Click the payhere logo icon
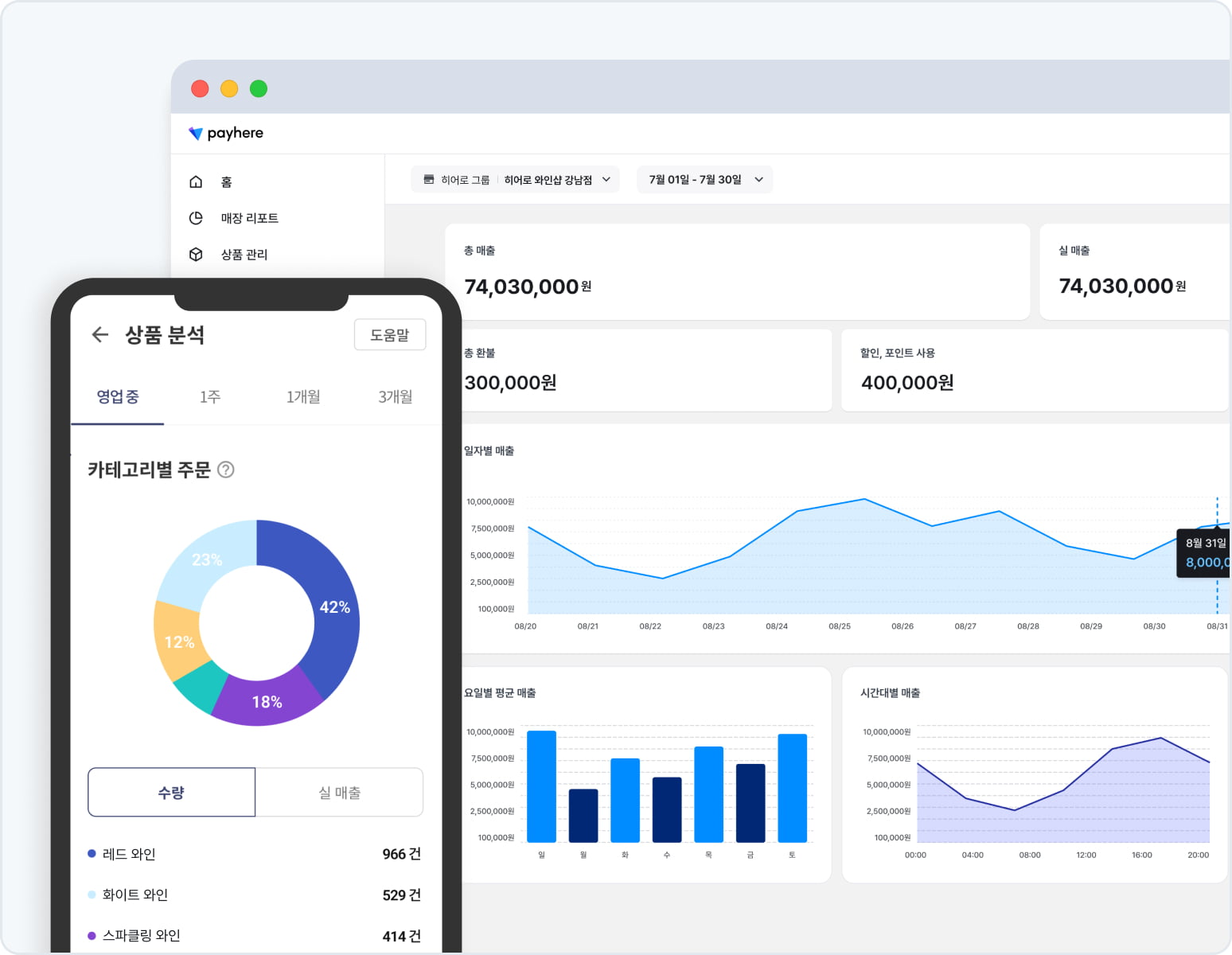Image resolution: width=1232 pixels, height=955 pixels. (195, 133)
